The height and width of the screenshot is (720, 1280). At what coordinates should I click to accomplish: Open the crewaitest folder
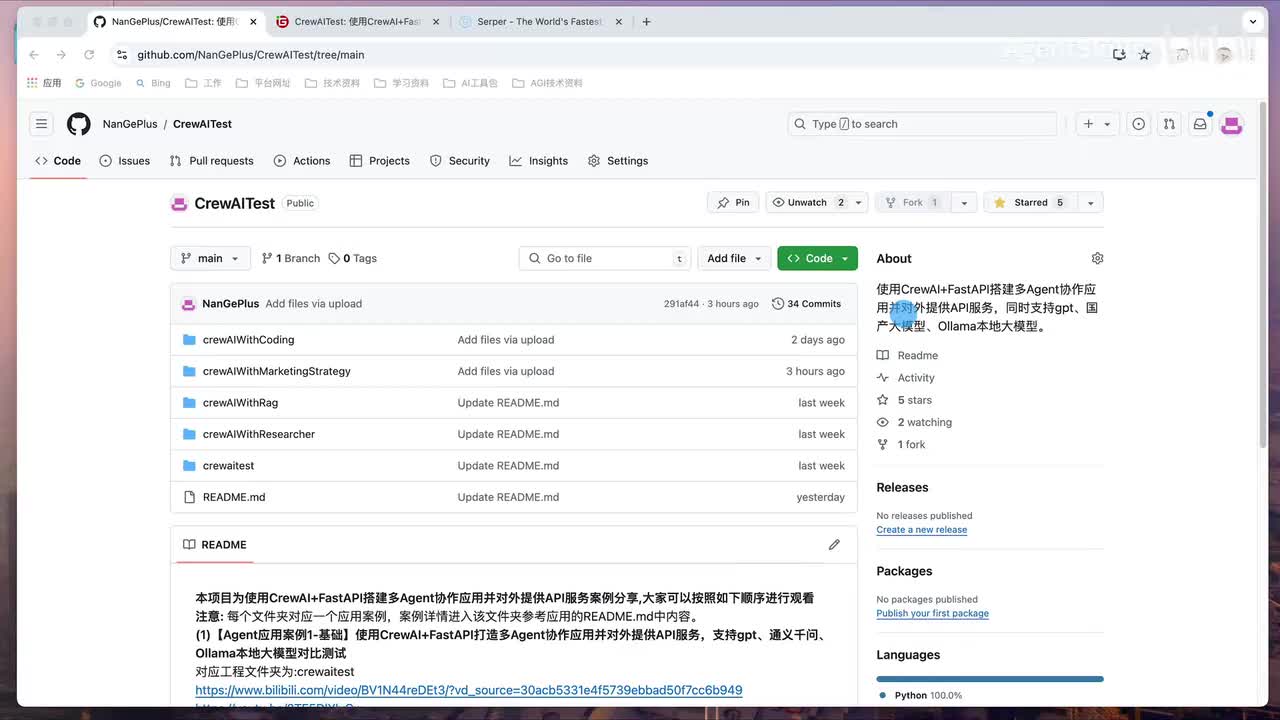(x=228, y=466)
